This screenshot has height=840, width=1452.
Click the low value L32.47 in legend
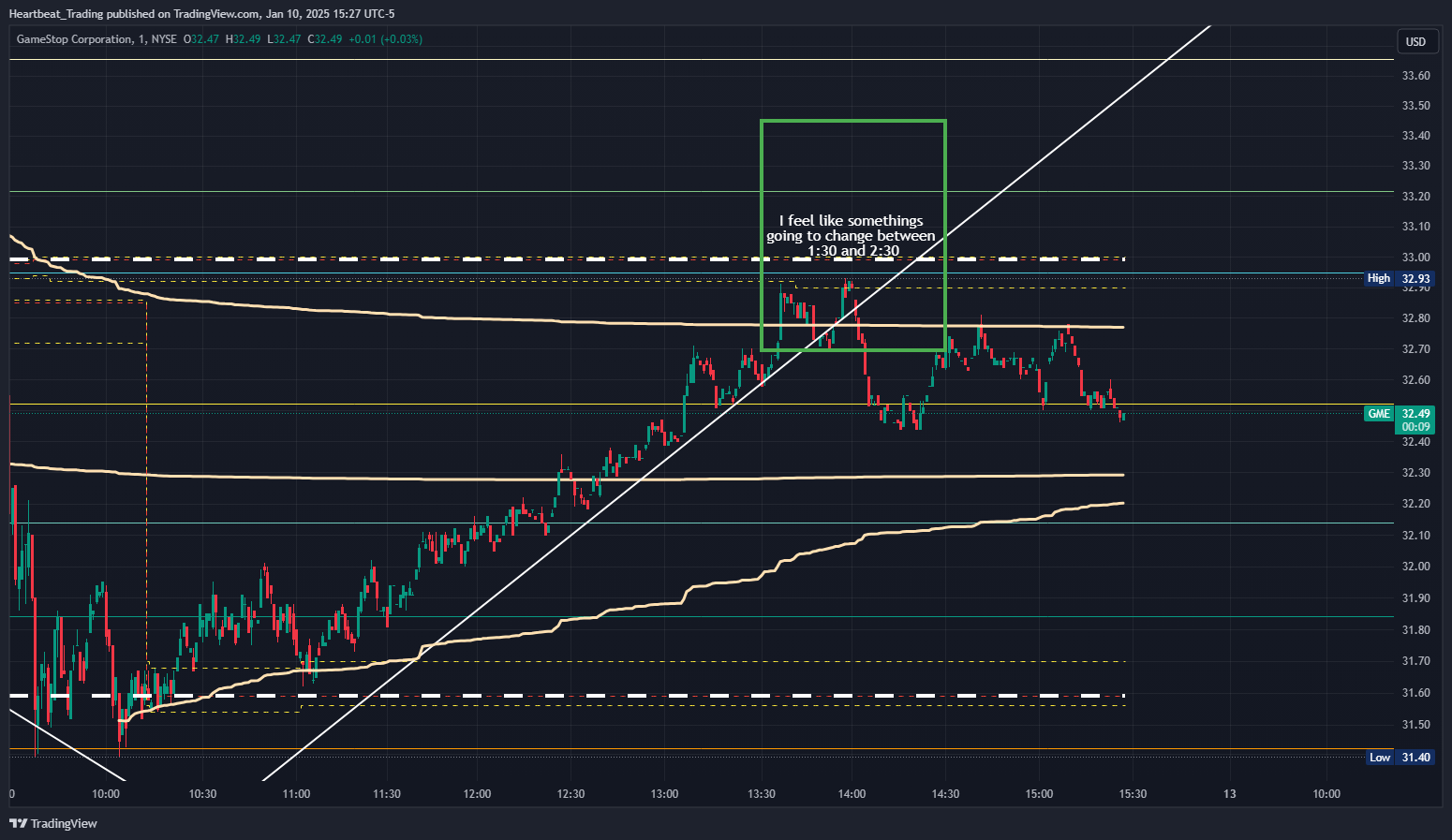[284, 39]
